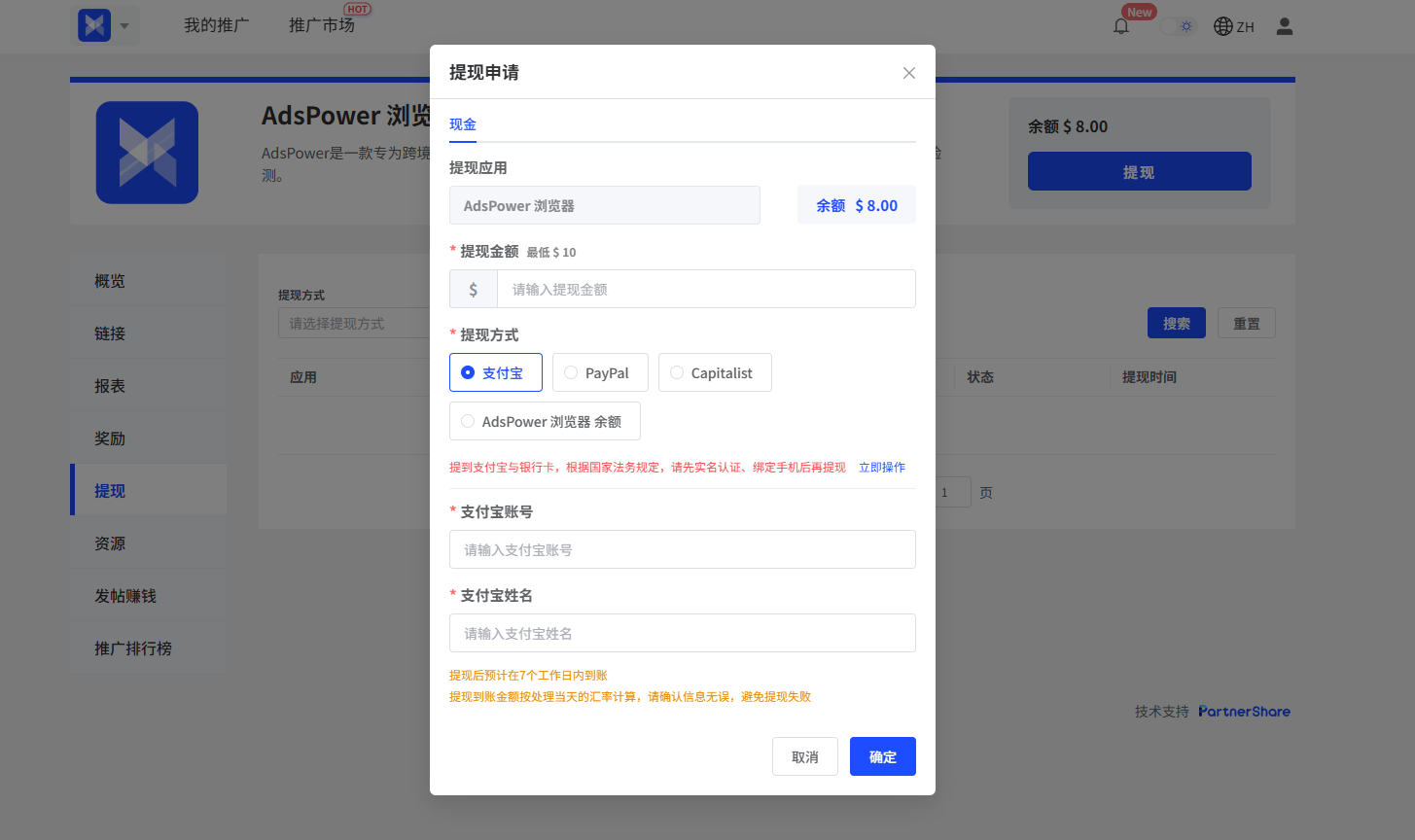Toggle the light/dark theme switch
The height and width of the screenshot is (840, 1415).
[1178, 26]
